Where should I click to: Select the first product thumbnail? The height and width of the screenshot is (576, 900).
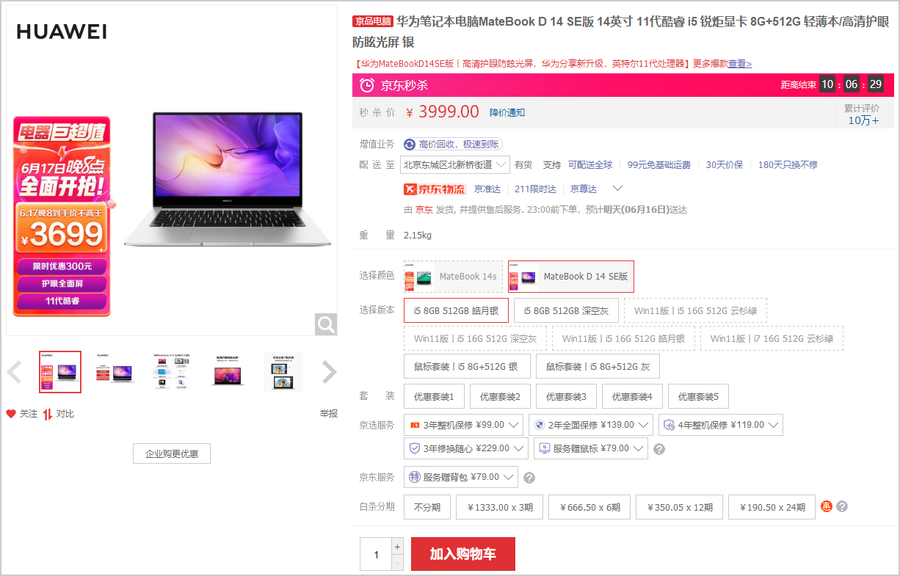60,372
